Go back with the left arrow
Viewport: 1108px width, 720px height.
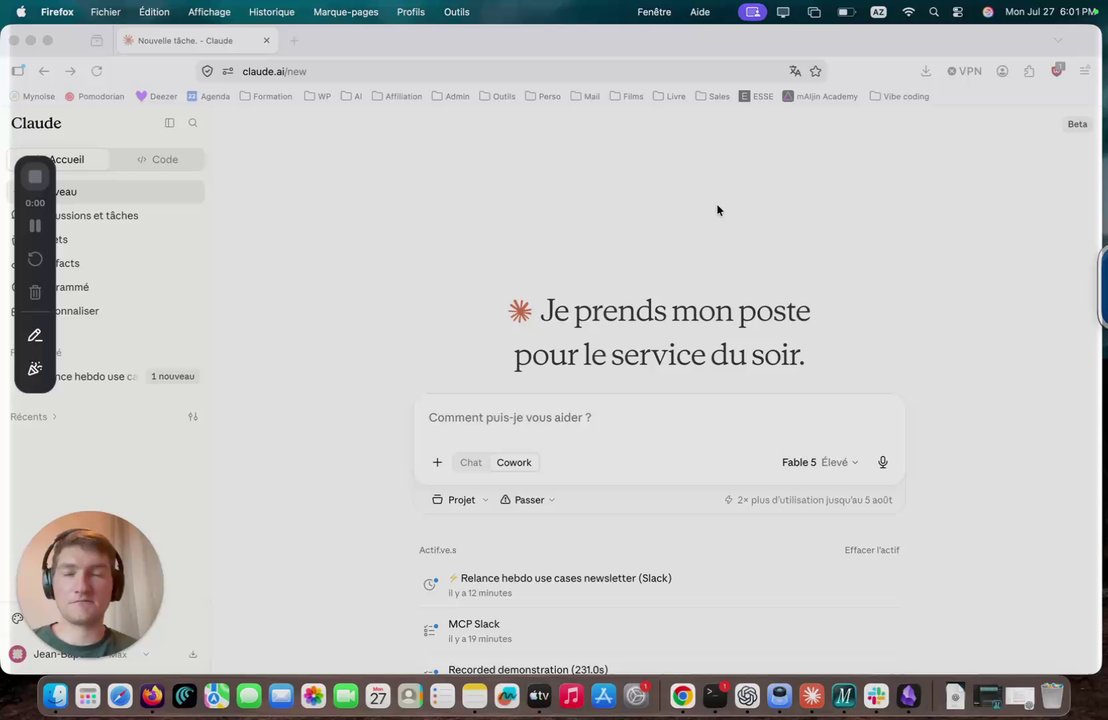(x=44, y=71)
